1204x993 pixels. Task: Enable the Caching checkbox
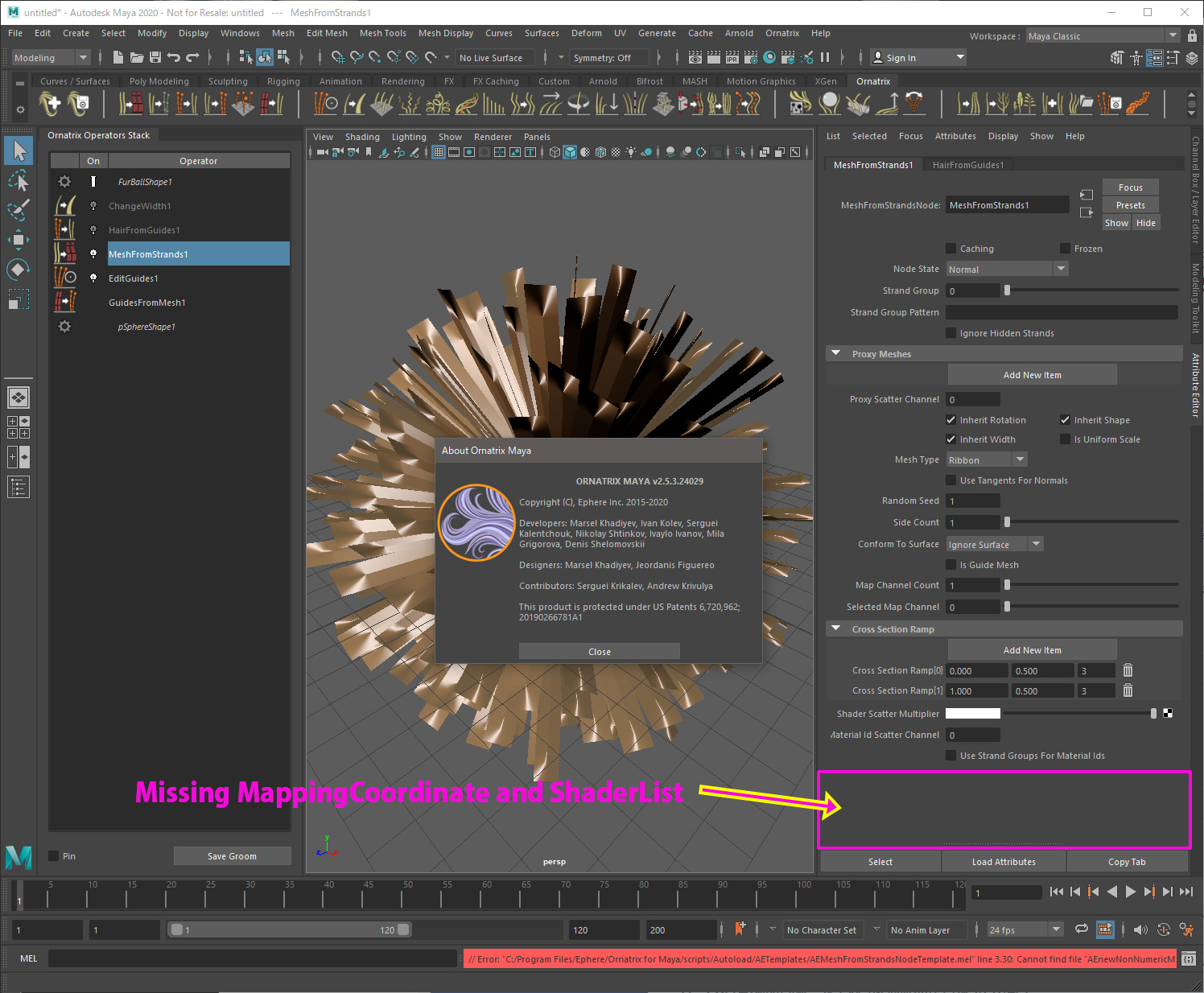951,249
